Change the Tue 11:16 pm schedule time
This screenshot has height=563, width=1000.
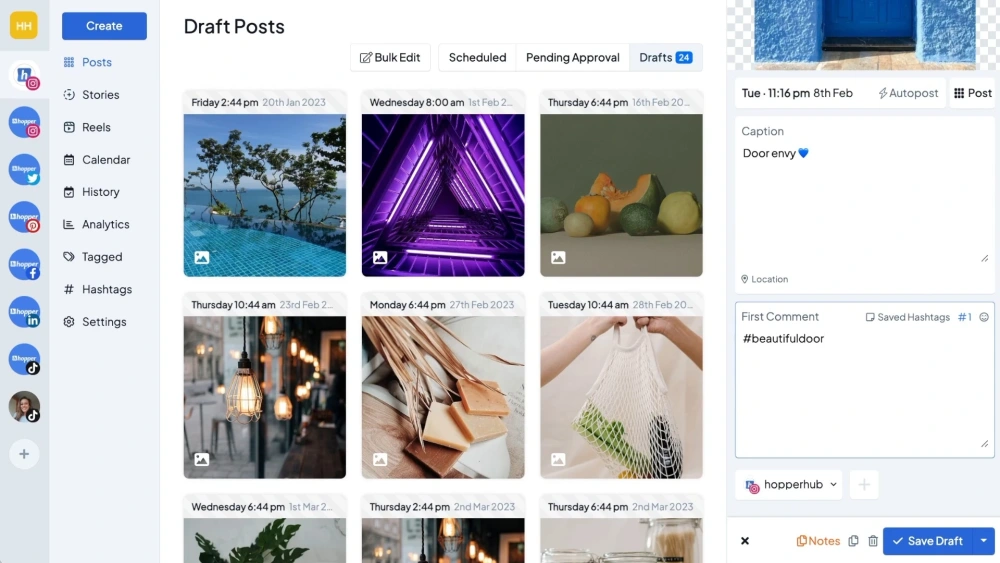point(797,93)
